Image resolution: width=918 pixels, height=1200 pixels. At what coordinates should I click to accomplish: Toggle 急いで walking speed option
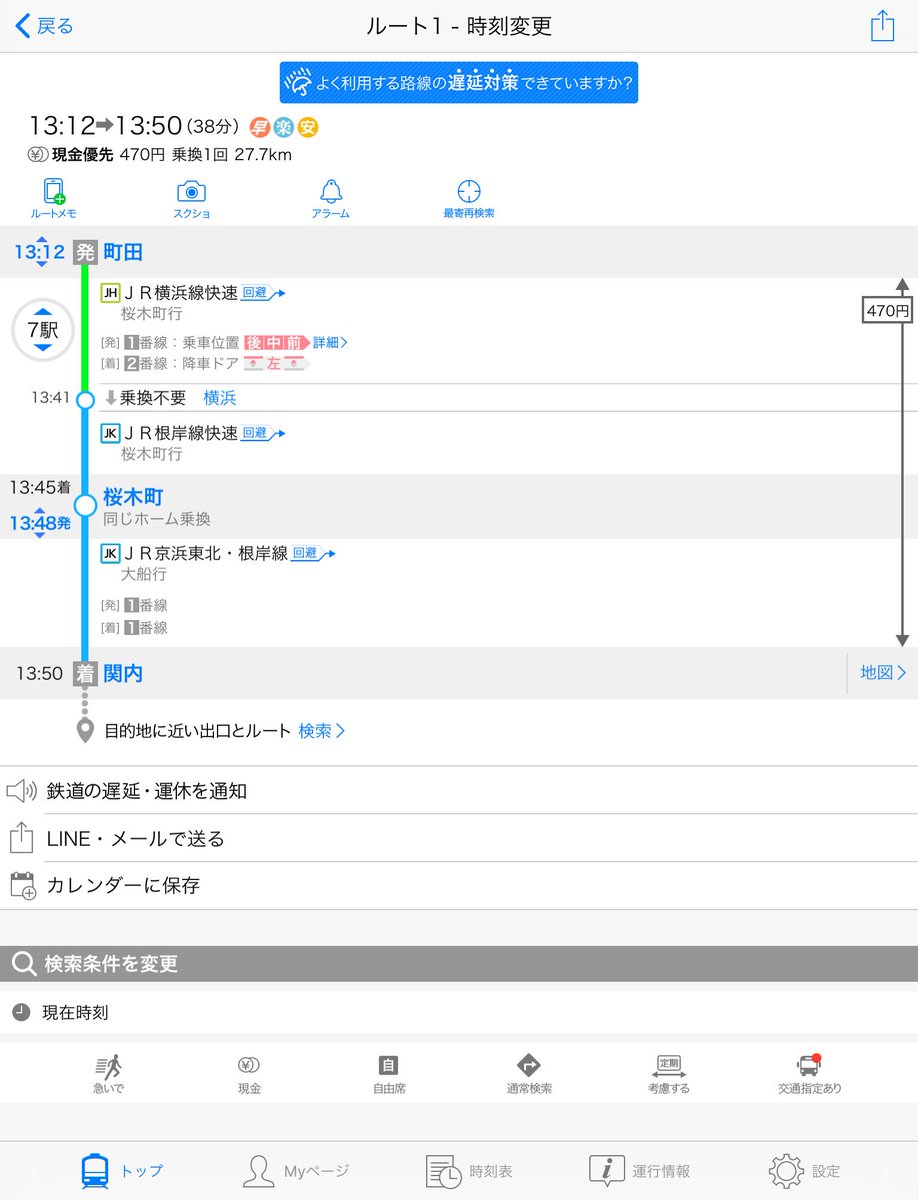tap(109, 1074)
